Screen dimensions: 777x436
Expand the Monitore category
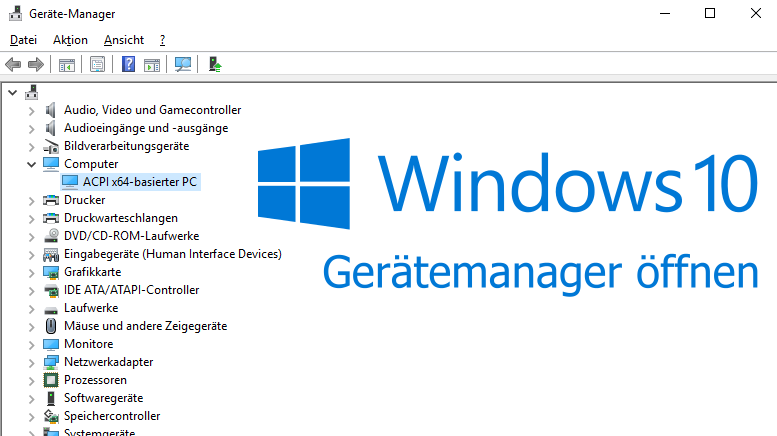coord(32,345)
